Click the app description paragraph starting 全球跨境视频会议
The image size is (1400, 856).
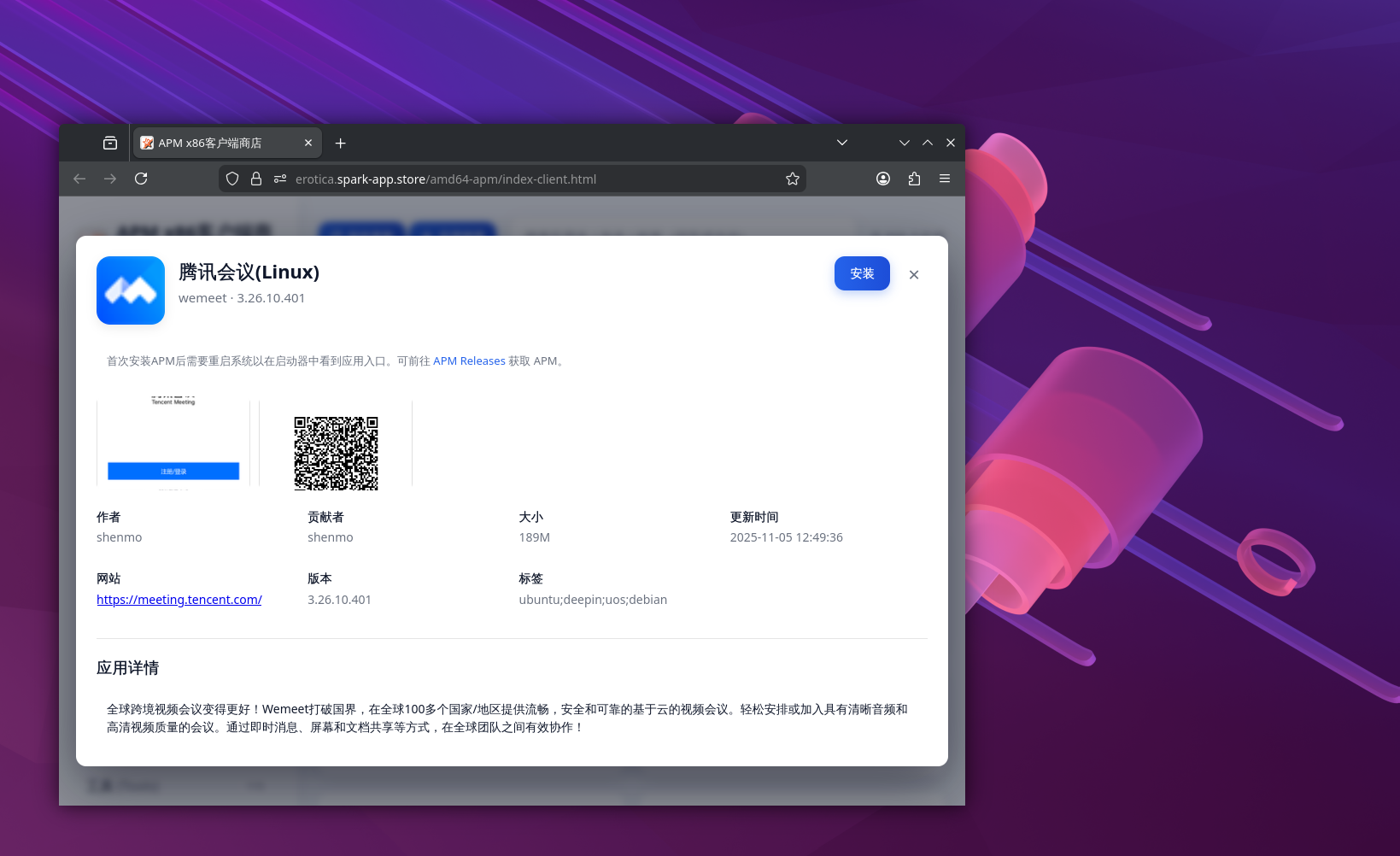pyautogui.click(x=507, y=718)
